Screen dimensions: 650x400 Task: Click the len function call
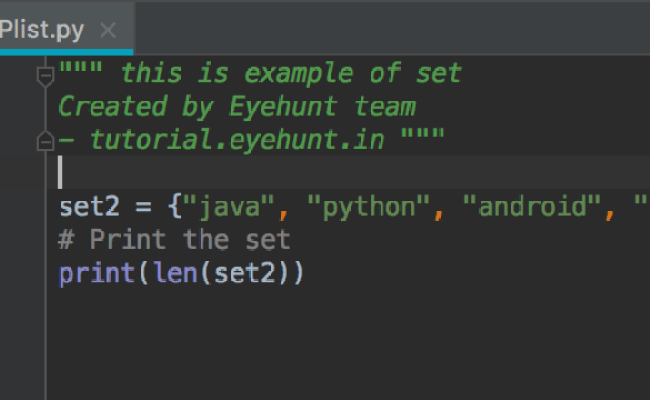[176, 274]
